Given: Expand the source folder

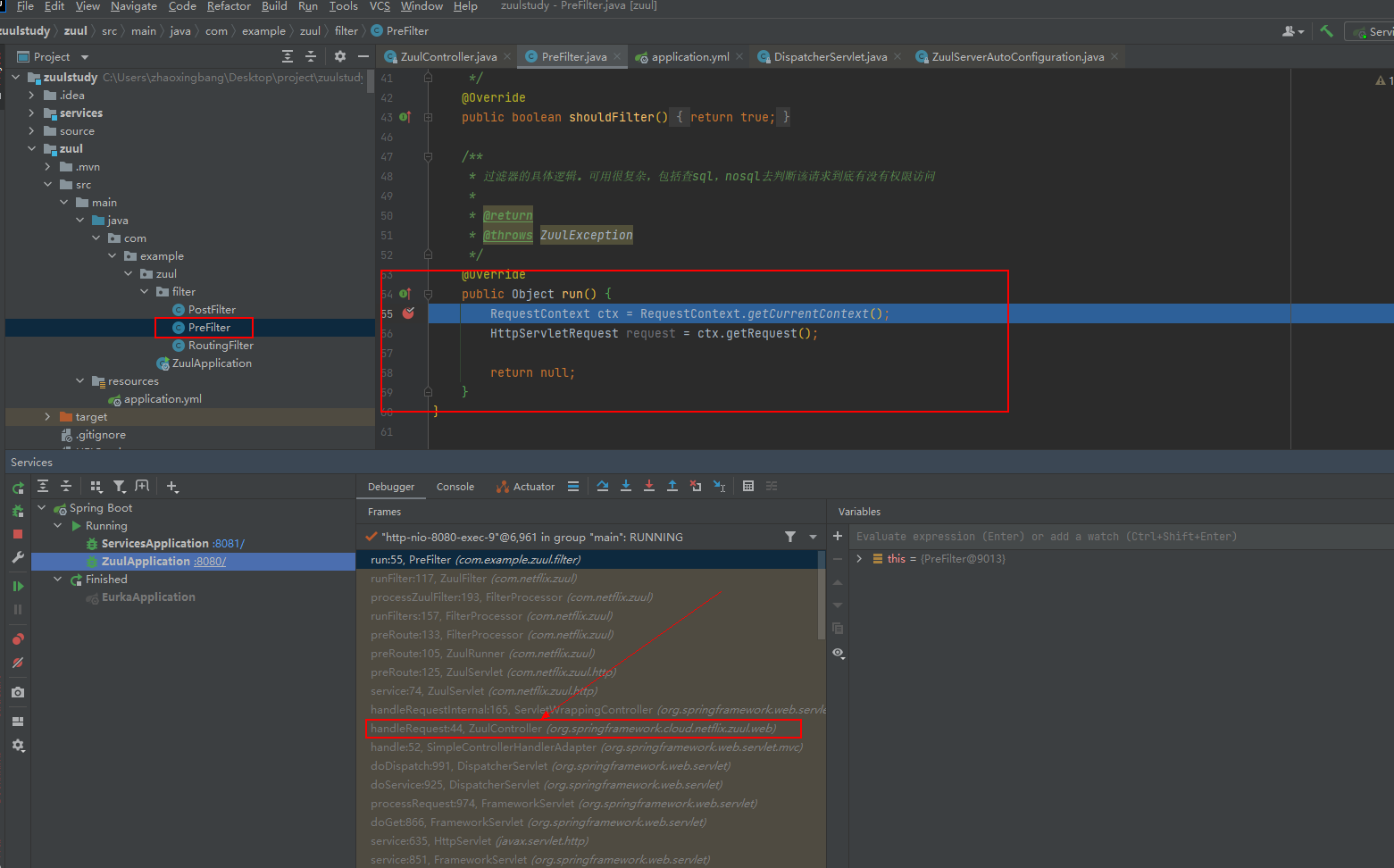Looking at the screenshot, I should pos(31,130).
